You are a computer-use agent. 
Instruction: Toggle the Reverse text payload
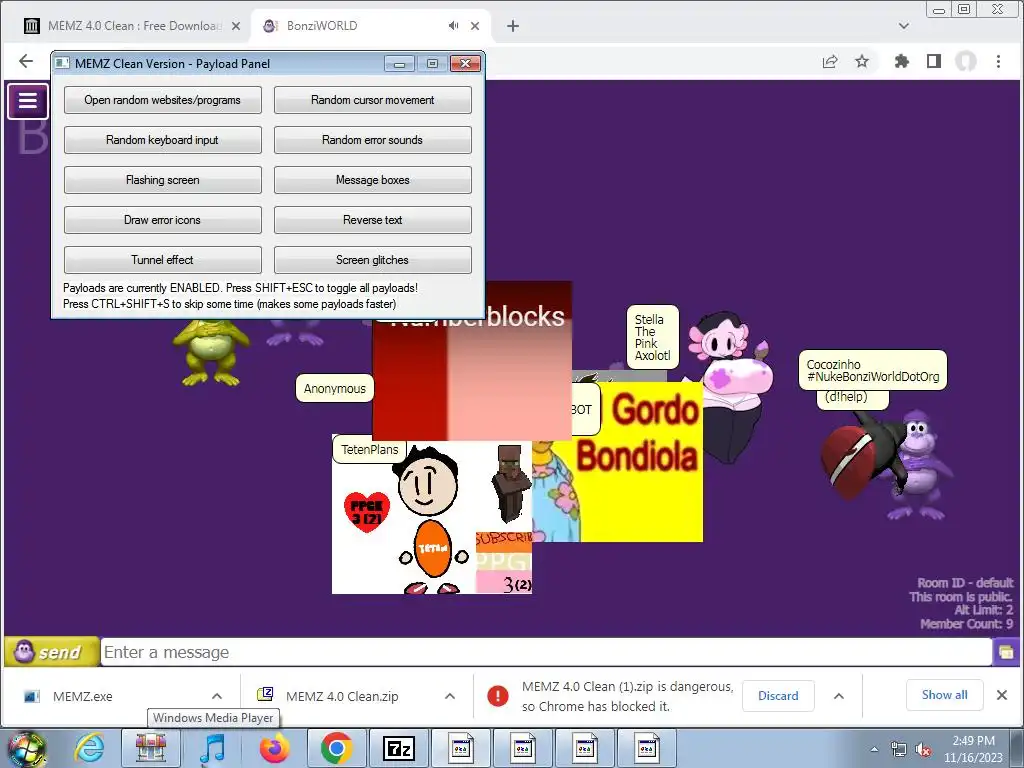click(372, 220)
